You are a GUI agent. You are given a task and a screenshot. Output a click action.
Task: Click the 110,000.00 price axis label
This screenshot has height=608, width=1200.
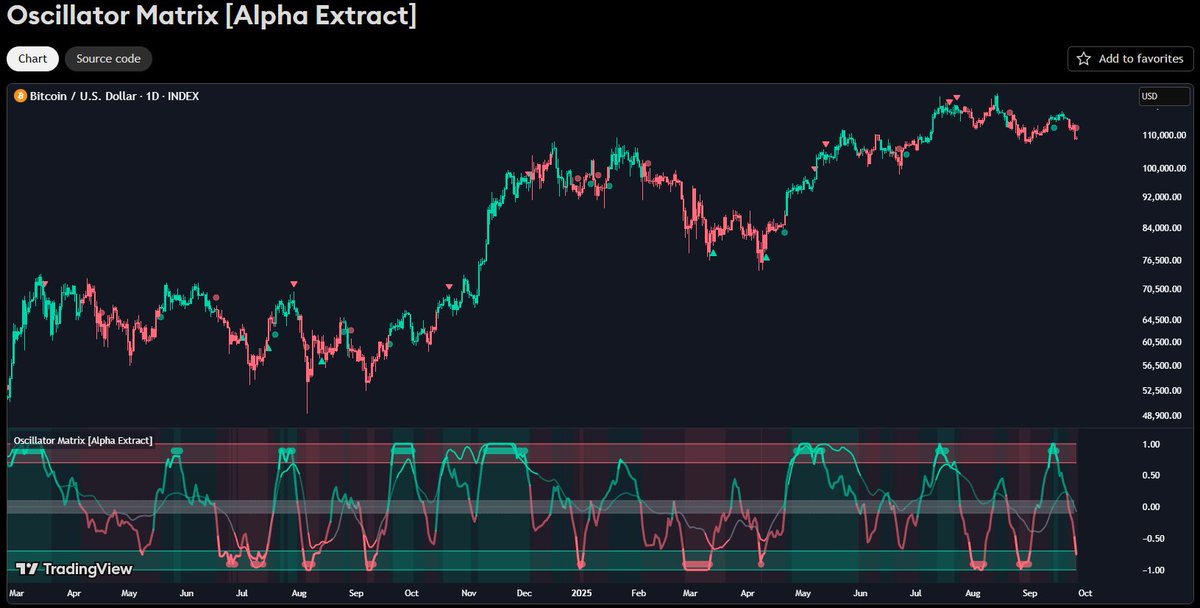point(1163,135)
